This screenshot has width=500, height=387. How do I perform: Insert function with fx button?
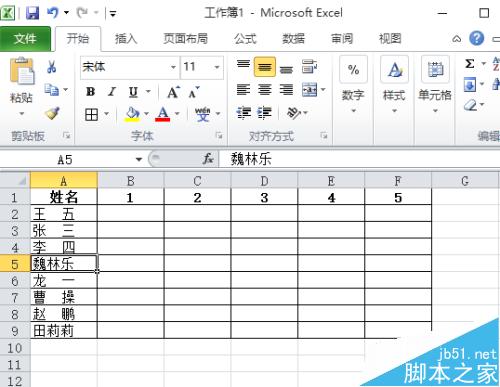coord(208,159)
